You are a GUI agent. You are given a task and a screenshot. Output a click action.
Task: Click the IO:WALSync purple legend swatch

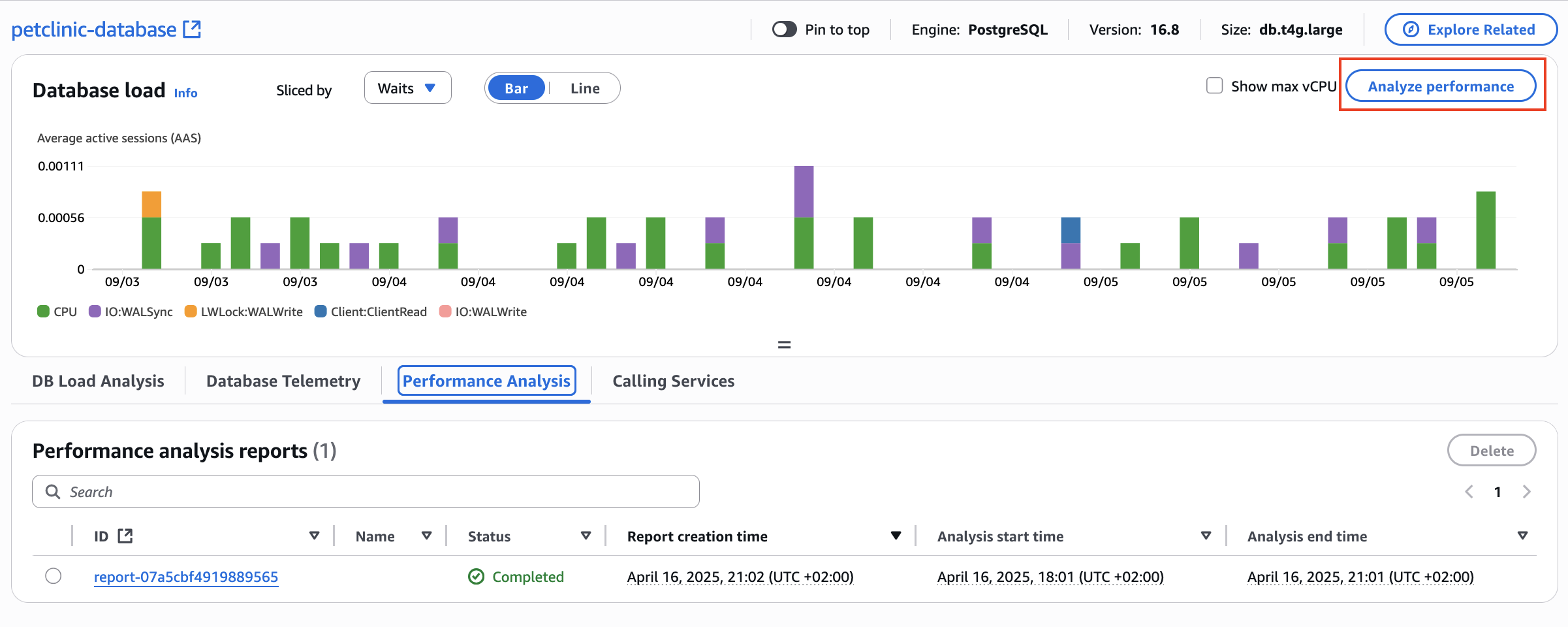pos(95,312)
